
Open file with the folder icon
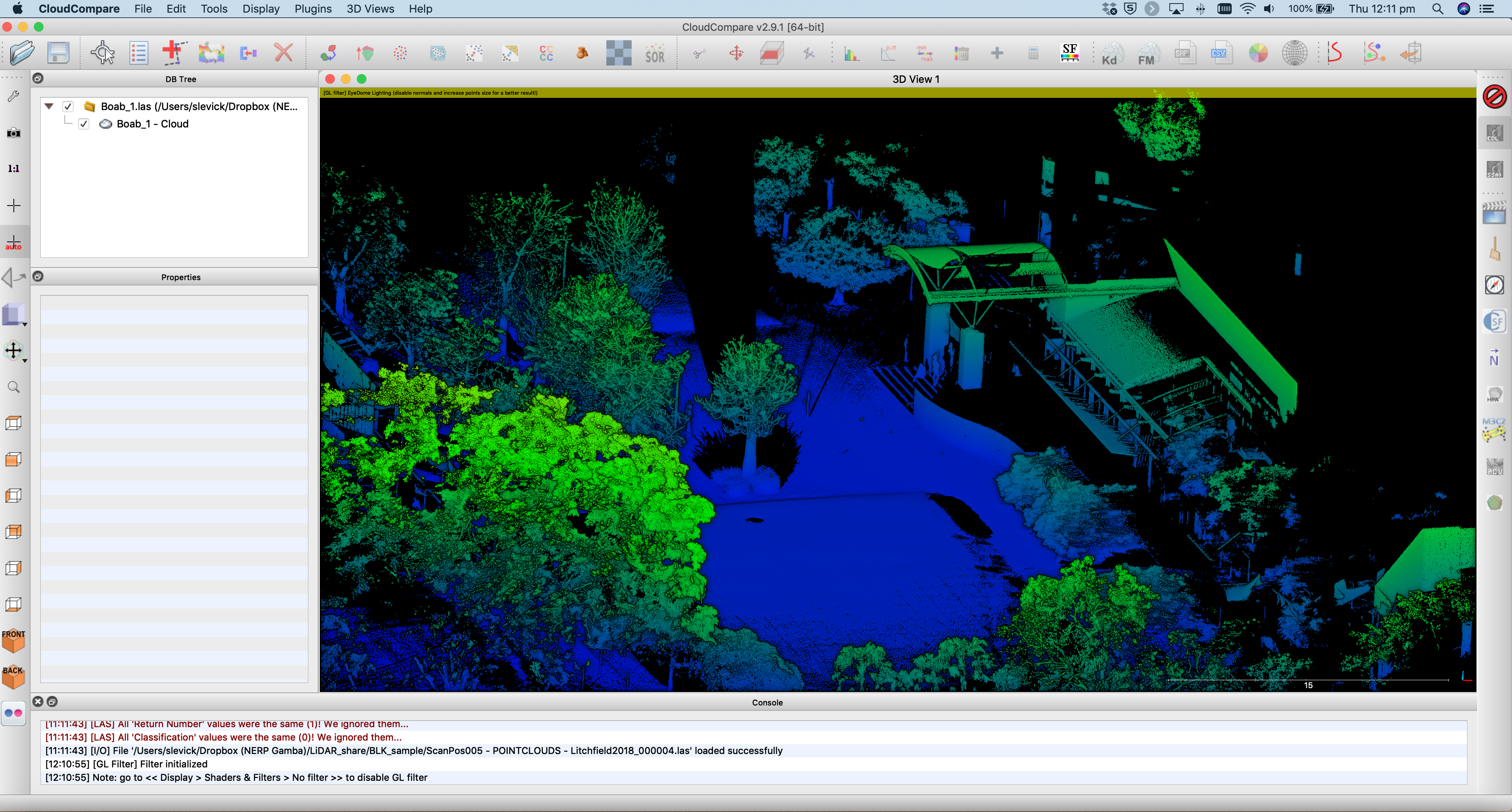[x=22, y=53]
